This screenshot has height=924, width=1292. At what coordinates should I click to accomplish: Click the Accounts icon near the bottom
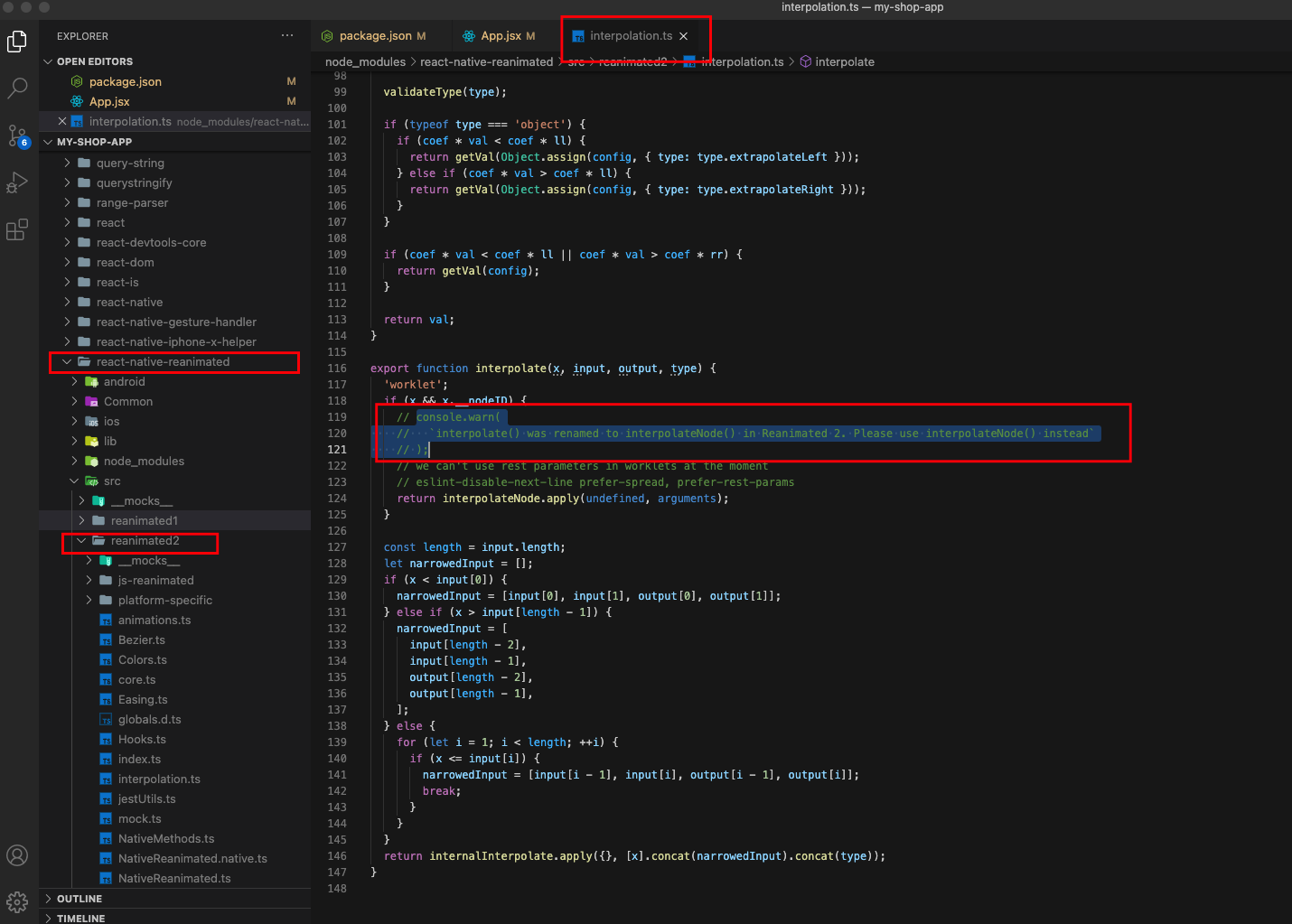[x=18, y=855]
